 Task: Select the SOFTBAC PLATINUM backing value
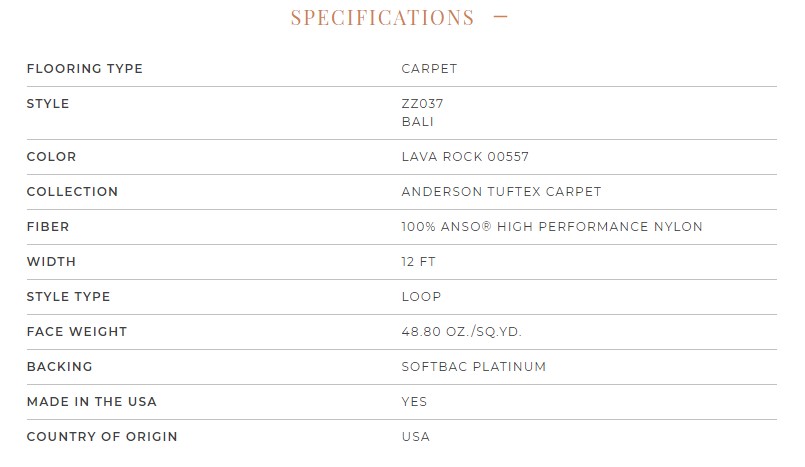click(x=474, y=366)
